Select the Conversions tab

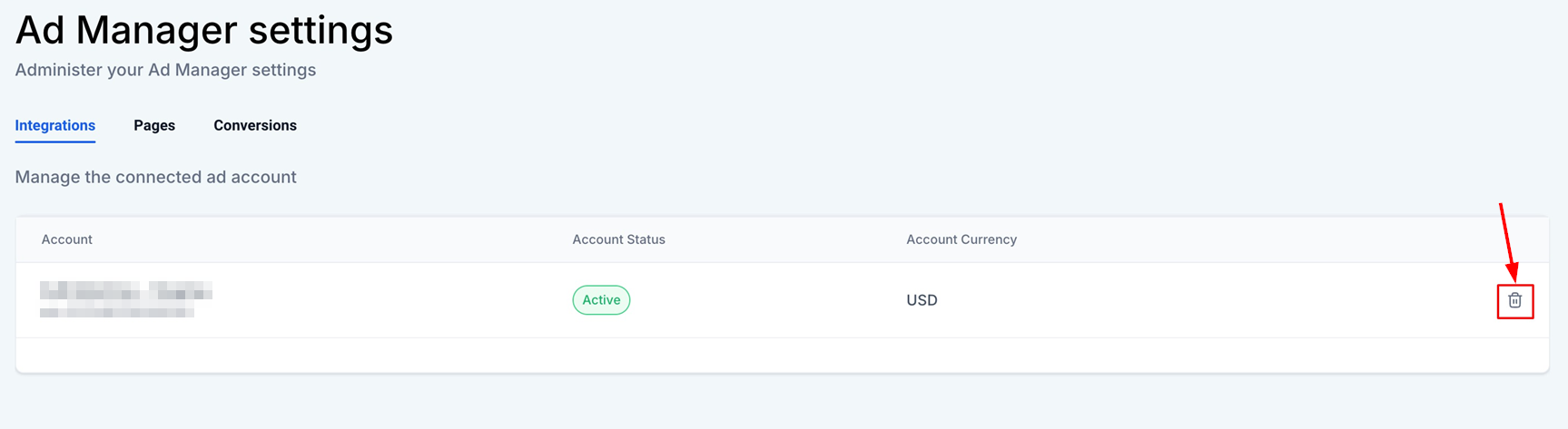point(255,125)
